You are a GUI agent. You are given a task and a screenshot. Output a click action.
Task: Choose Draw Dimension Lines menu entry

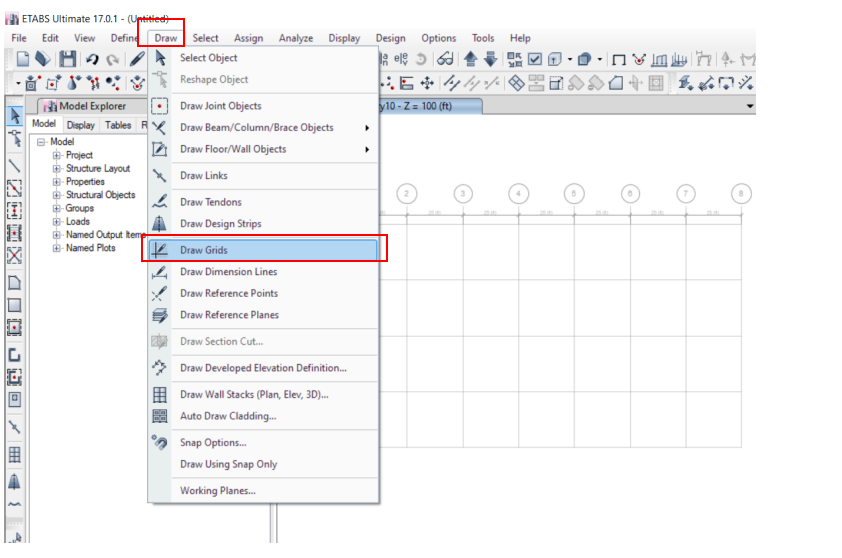click(x=263, y=272)
